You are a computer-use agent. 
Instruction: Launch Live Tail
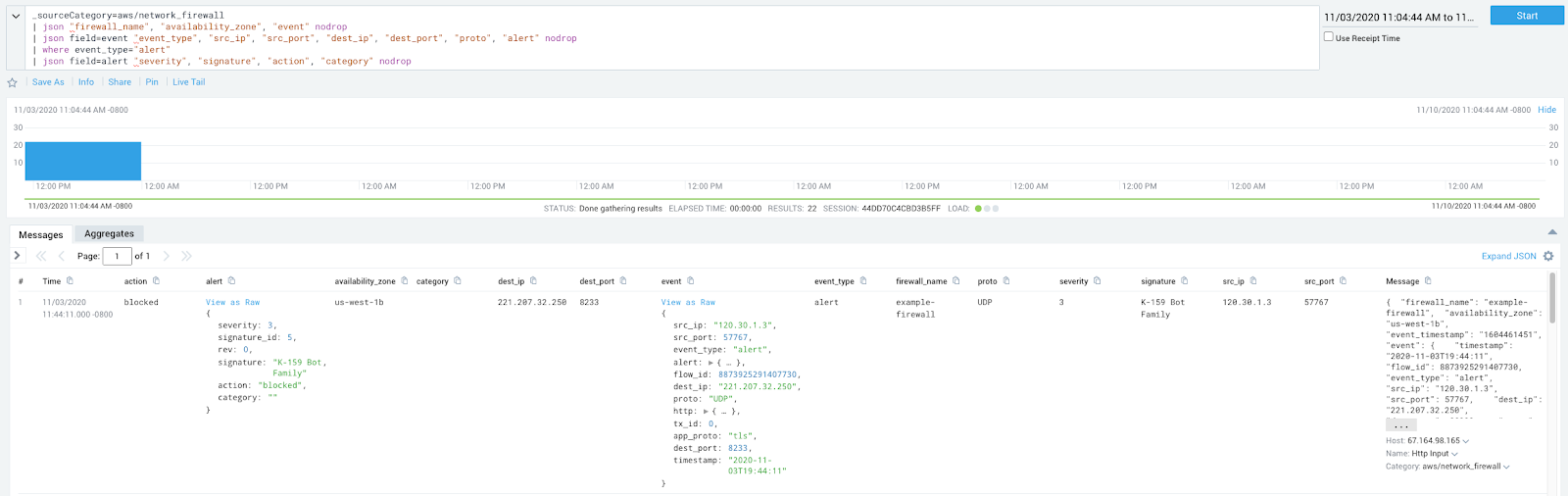click(189, 82)
